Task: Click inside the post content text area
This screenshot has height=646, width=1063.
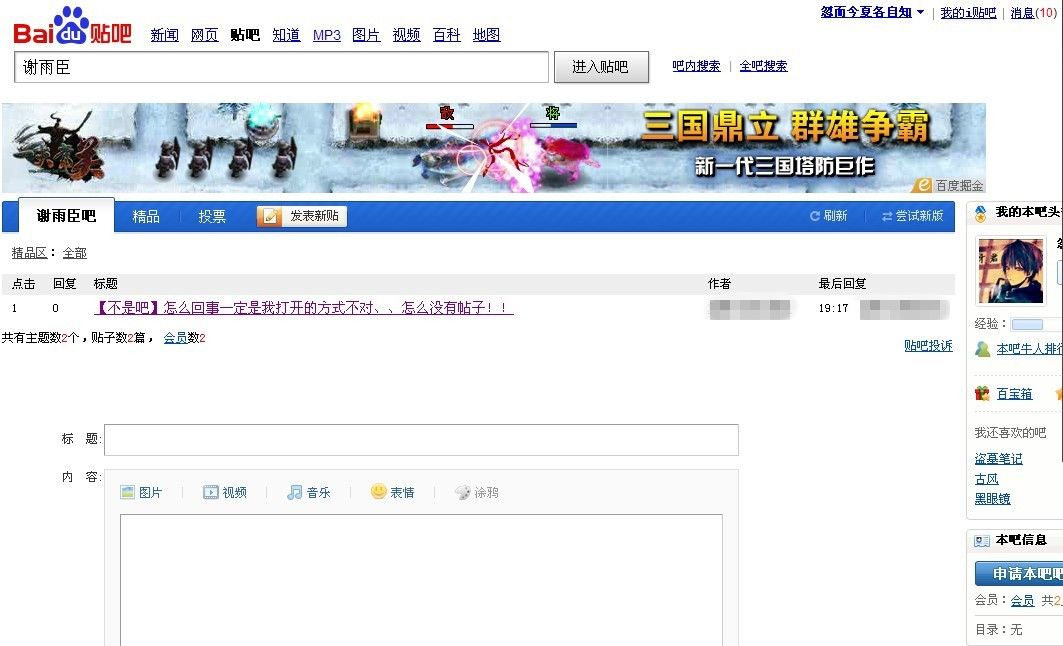Action: point(421,580)
